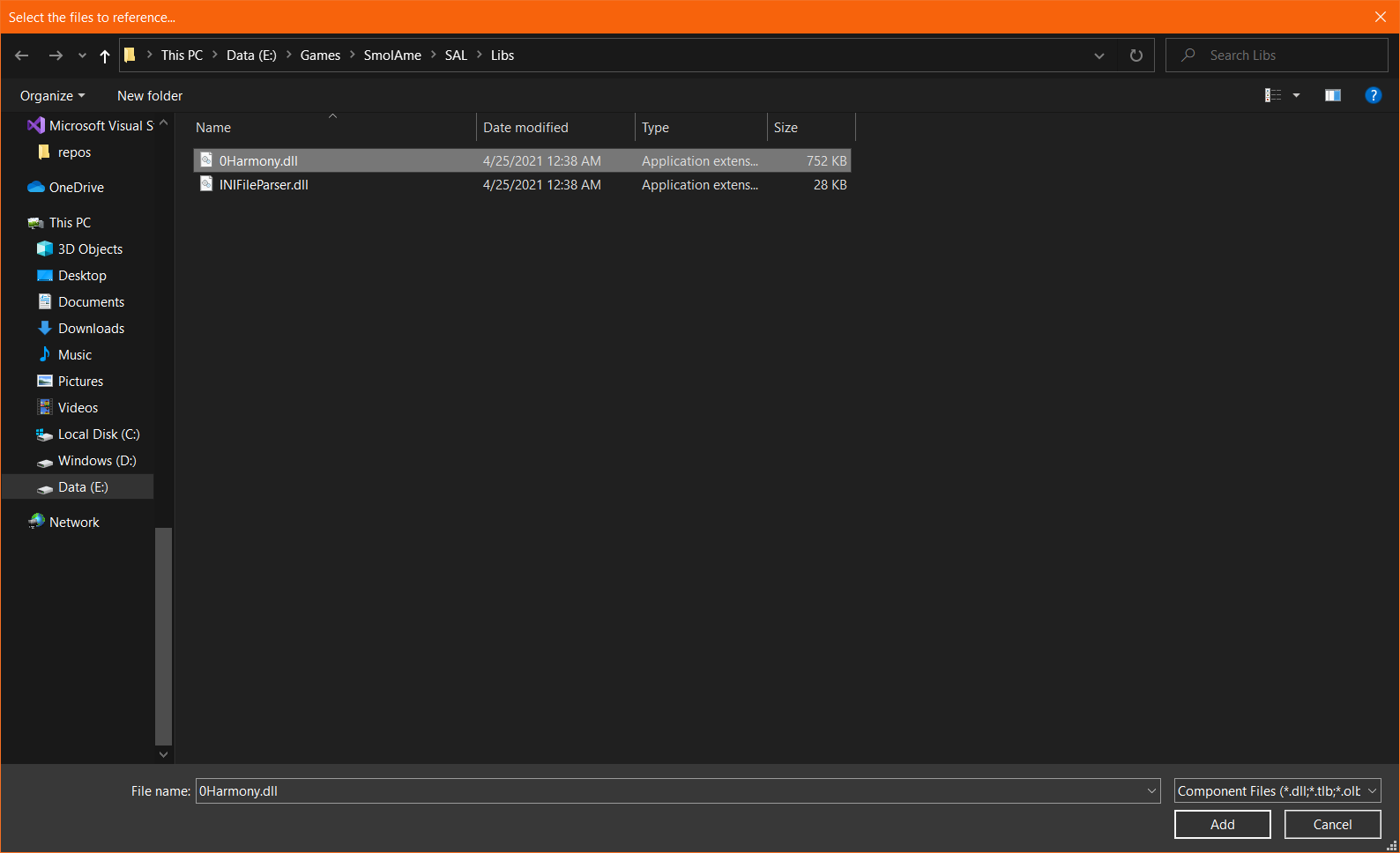
Task: Open the Organize menu
Action: tap(52, 95)
